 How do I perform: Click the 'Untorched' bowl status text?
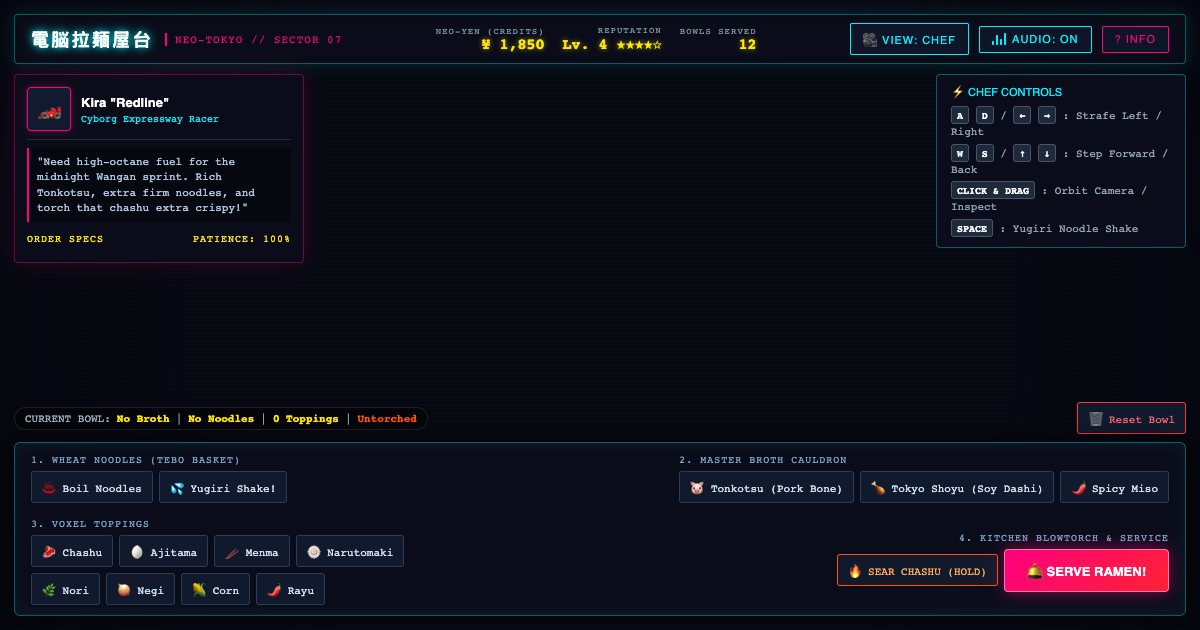click(x=387, y=419)
